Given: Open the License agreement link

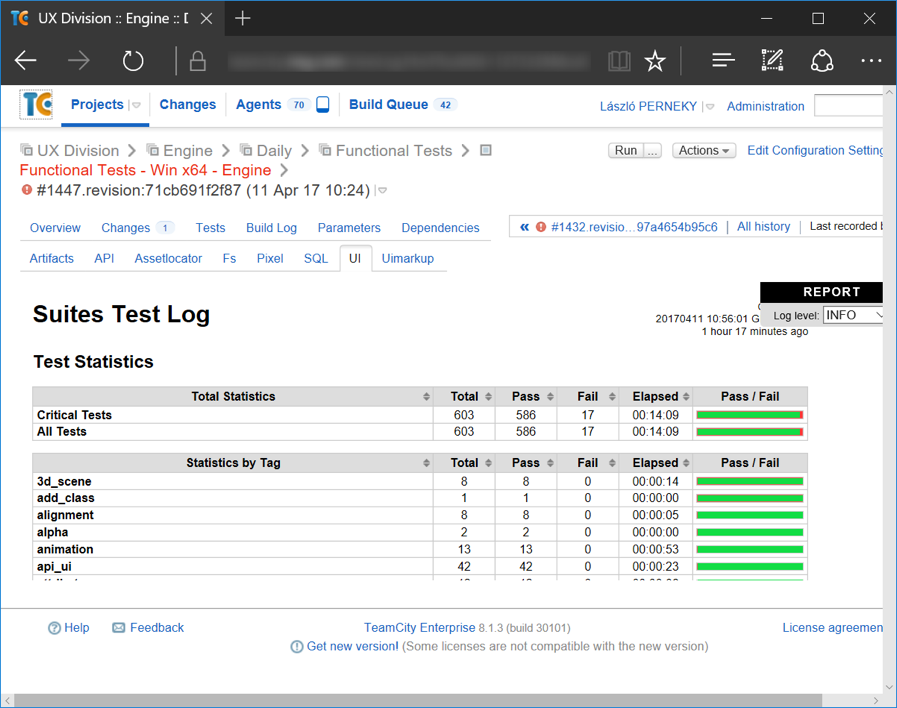Looking at the screenshot, I should [832, 628].
